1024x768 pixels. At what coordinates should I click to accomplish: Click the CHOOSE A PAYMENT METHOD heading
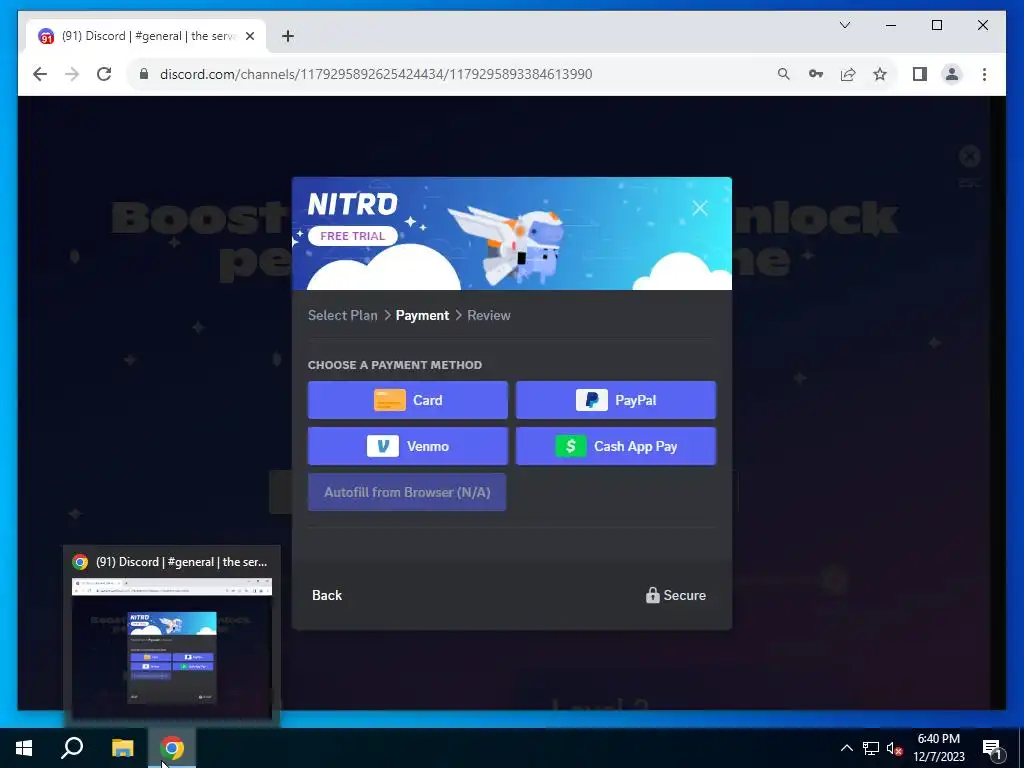click(394, 365)
